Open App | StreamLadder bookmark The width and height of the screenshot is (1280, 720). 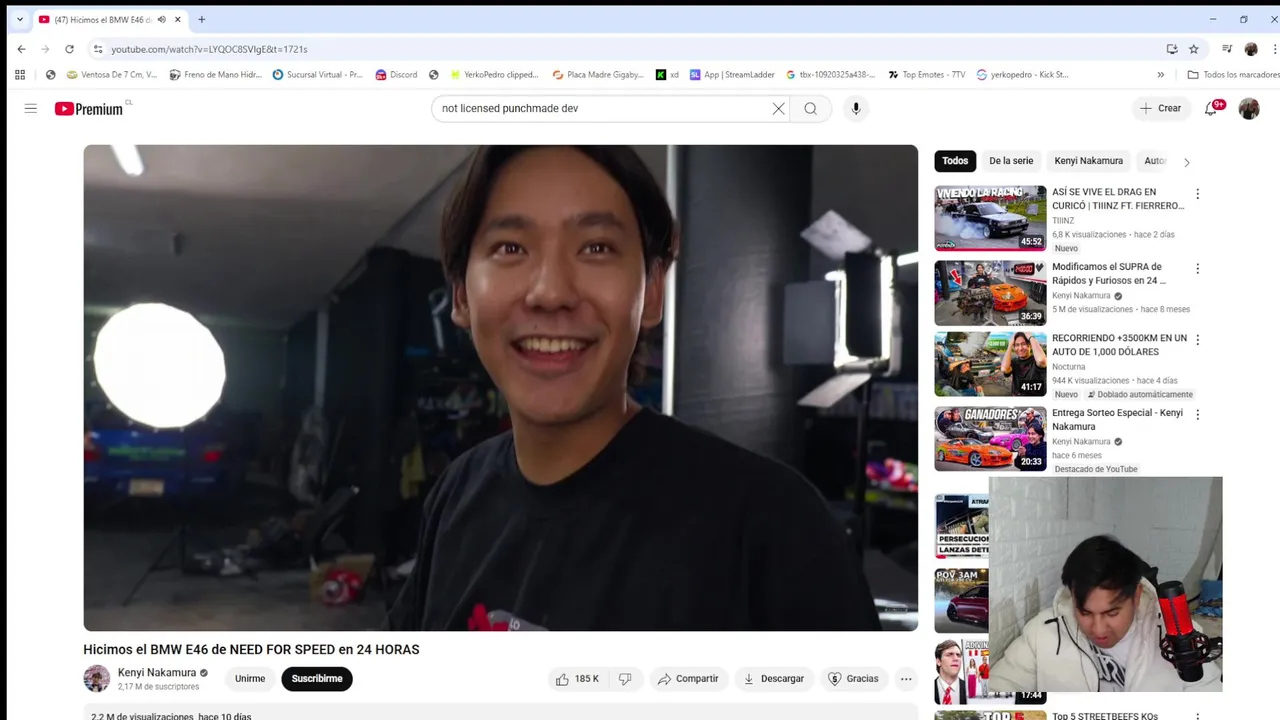[x=733, y=74]
